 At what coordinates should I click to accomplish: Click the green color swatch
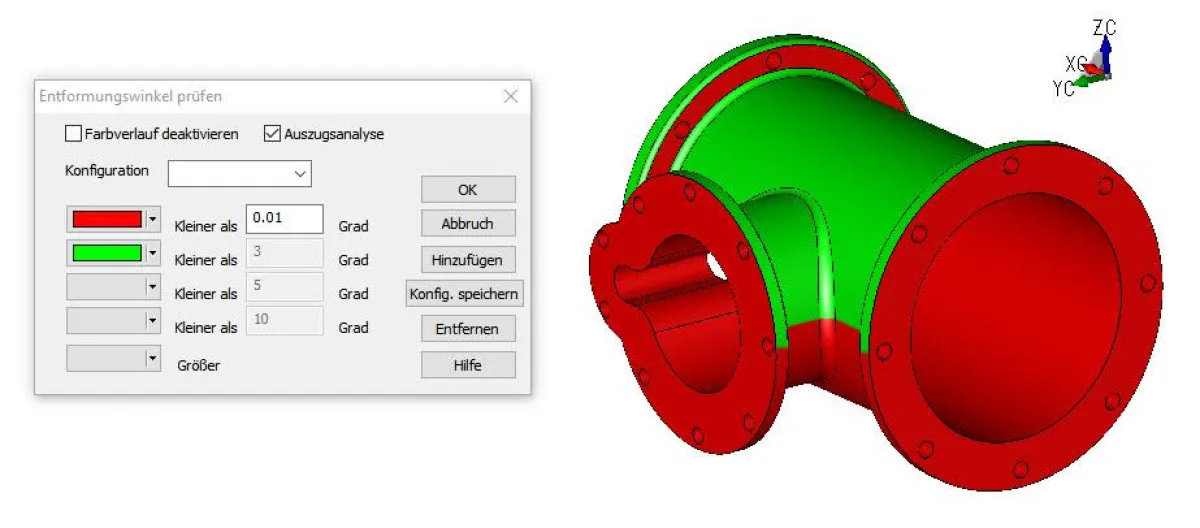click(106, 253)
